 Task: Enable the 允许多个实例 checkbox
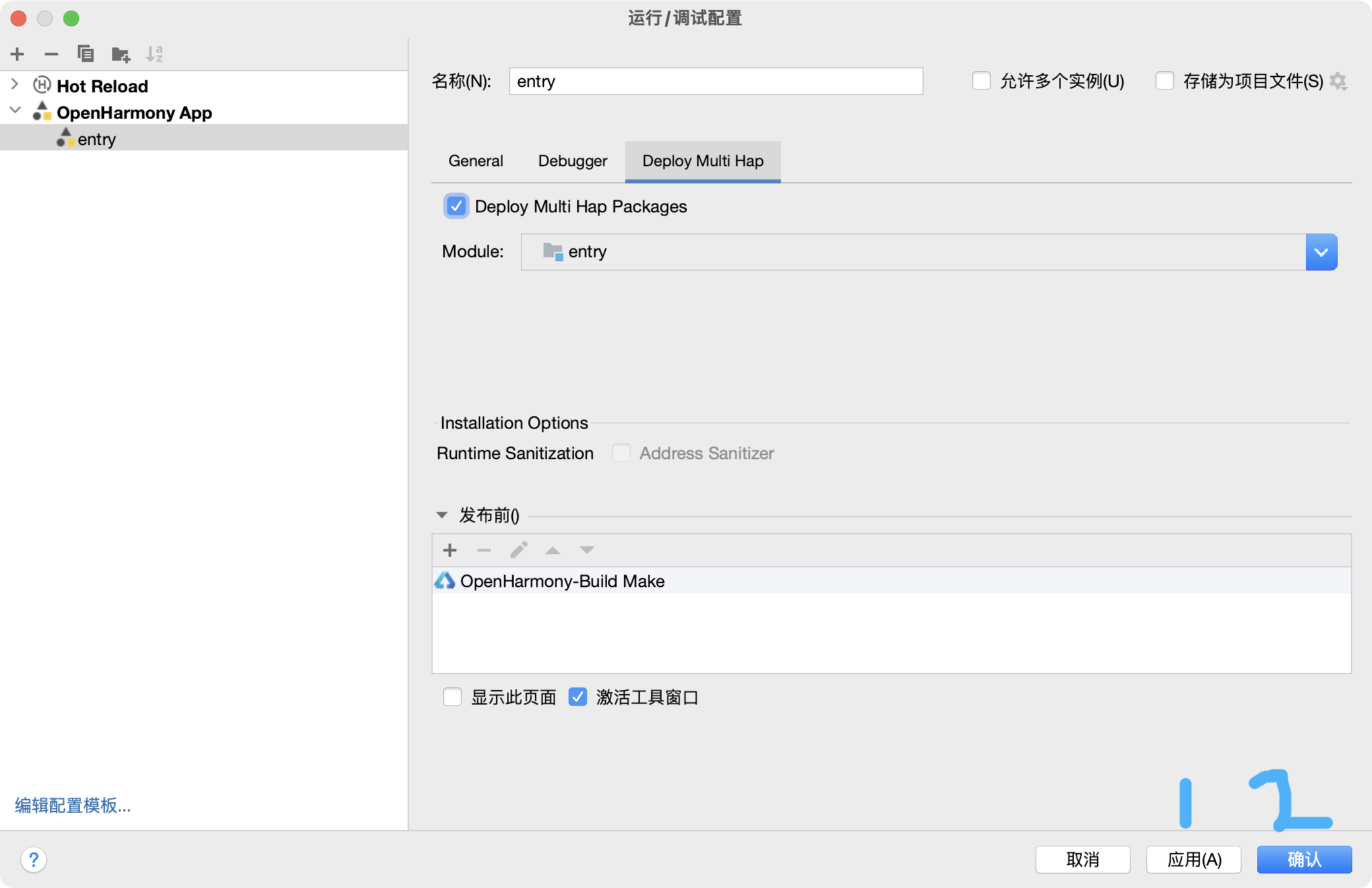982,81
